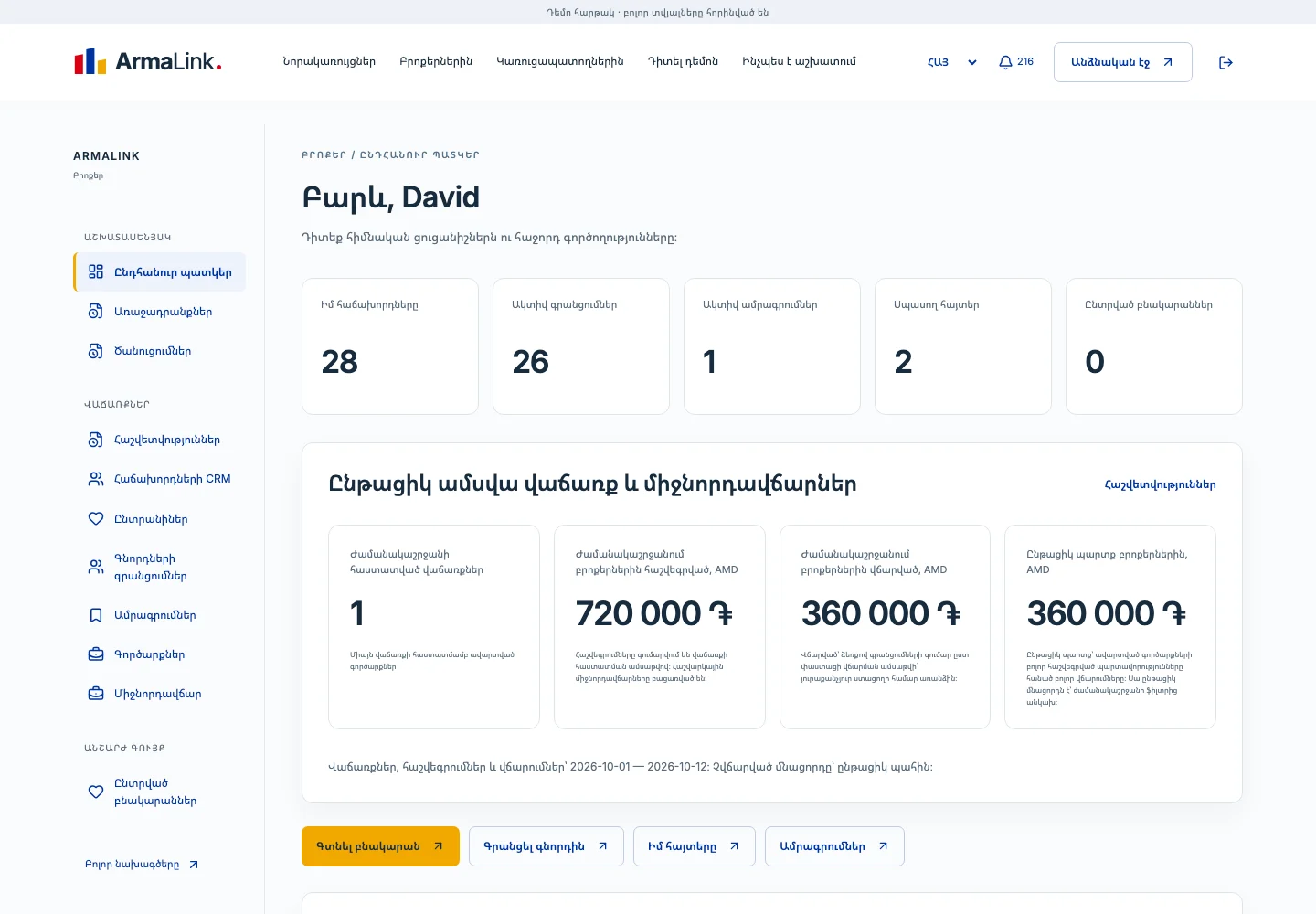Viewport: 1316px width, 914px height.
Task: Click the Իմ հայտերը button
Action: 695,846
